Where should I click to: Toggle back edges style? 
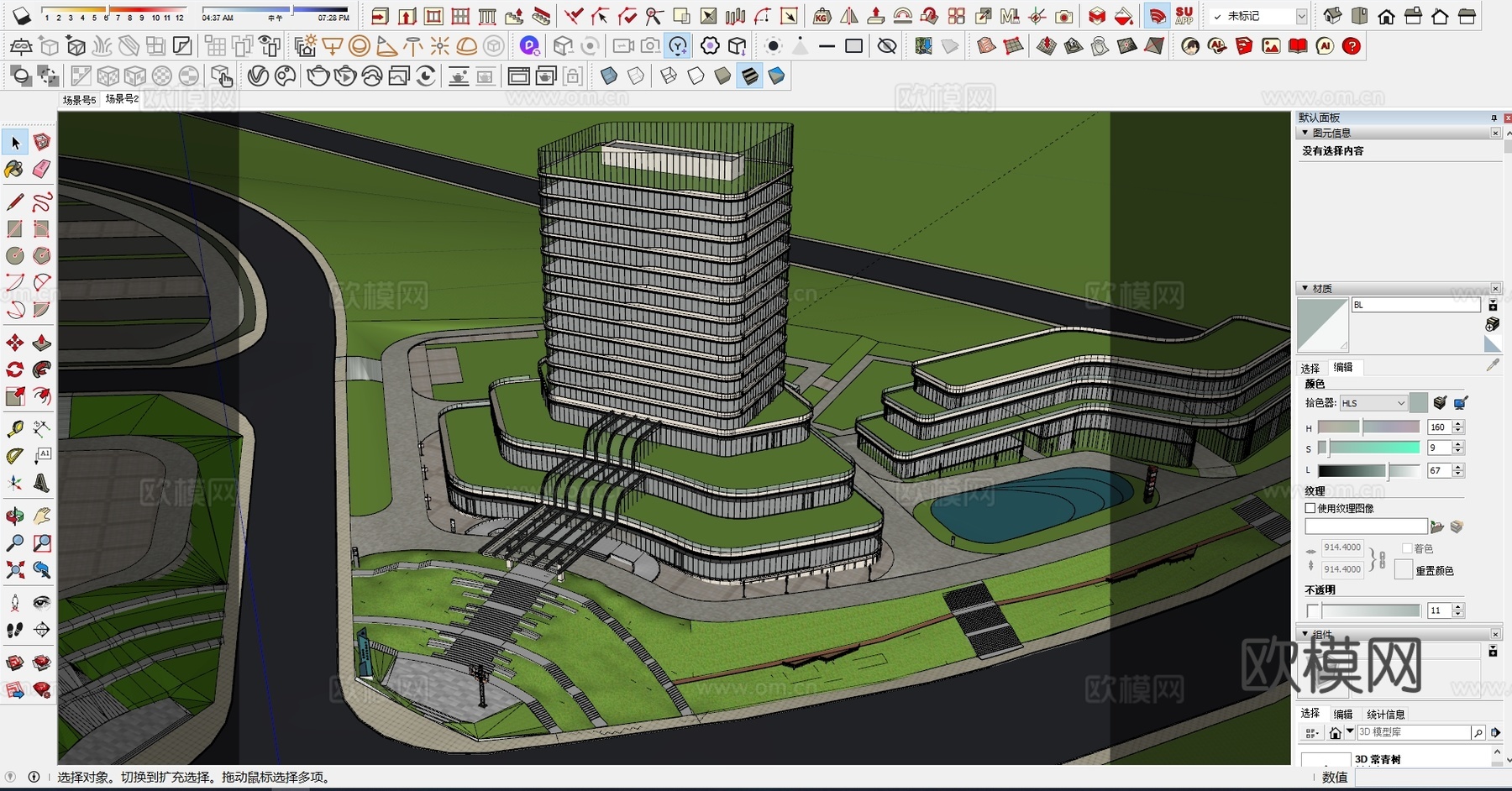click(636, 76)
